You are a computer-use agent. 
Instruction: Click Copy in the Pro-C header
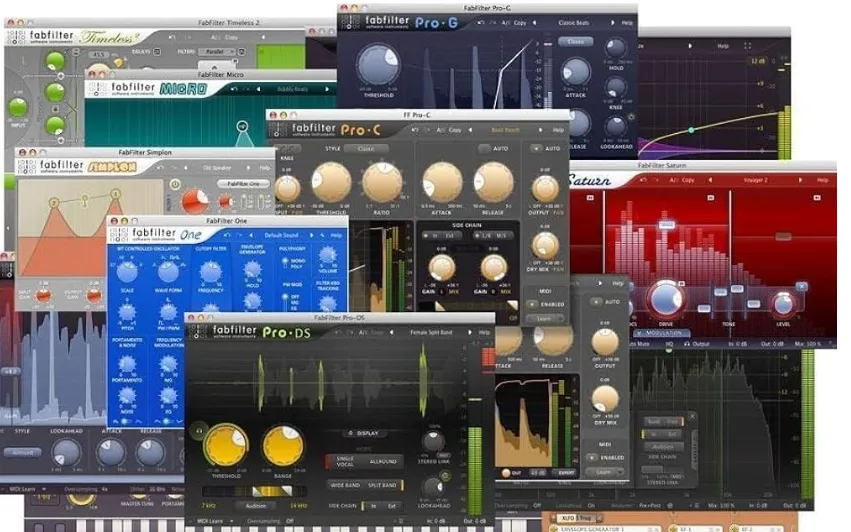[x=455, y=130]
